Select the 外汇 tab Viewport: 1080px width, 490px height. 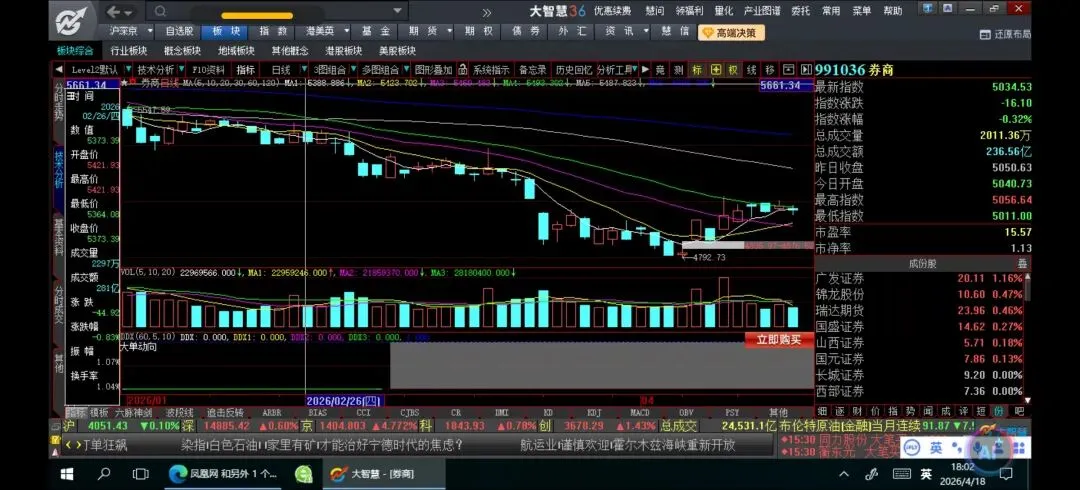point(572,32)
